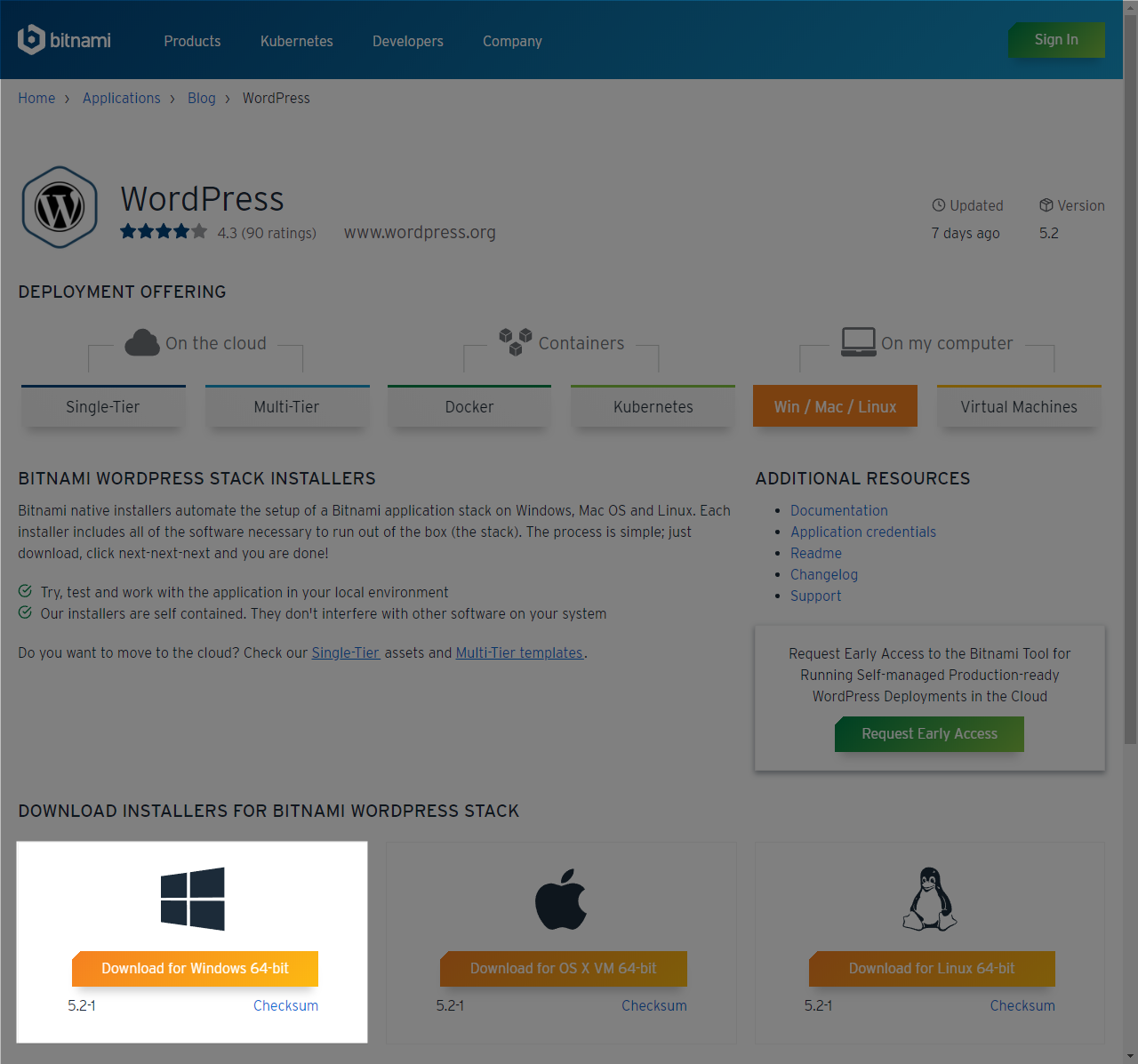Click the laptop icon beside On my computer
Image resolution: width=1138 pixels, height=1064 pixels.
[x=859, y=341]
